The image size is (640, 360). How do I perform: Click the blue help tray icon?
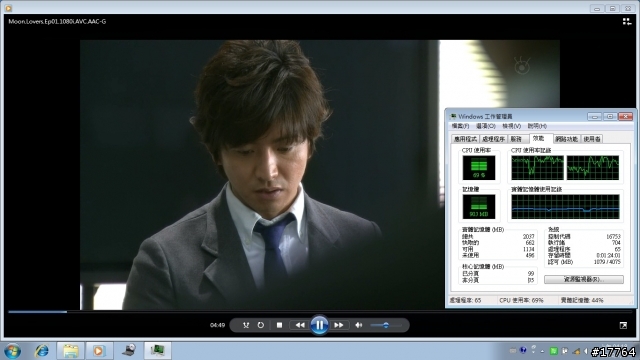click(x=523, y=350)
